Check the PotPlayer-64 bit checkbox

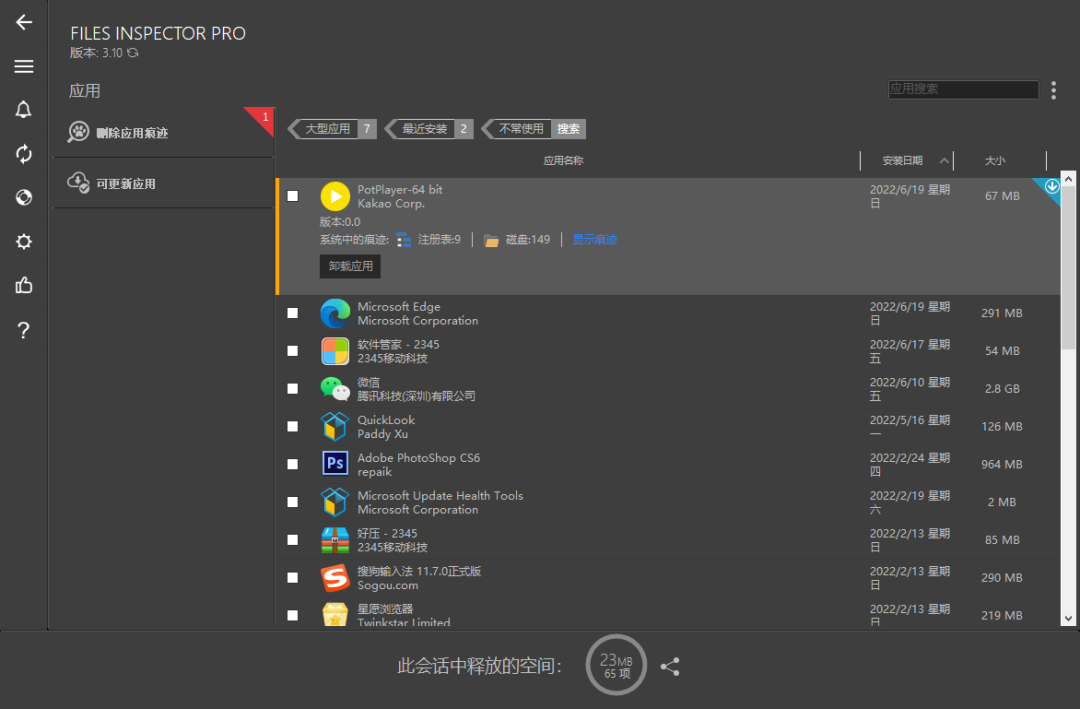293,196
